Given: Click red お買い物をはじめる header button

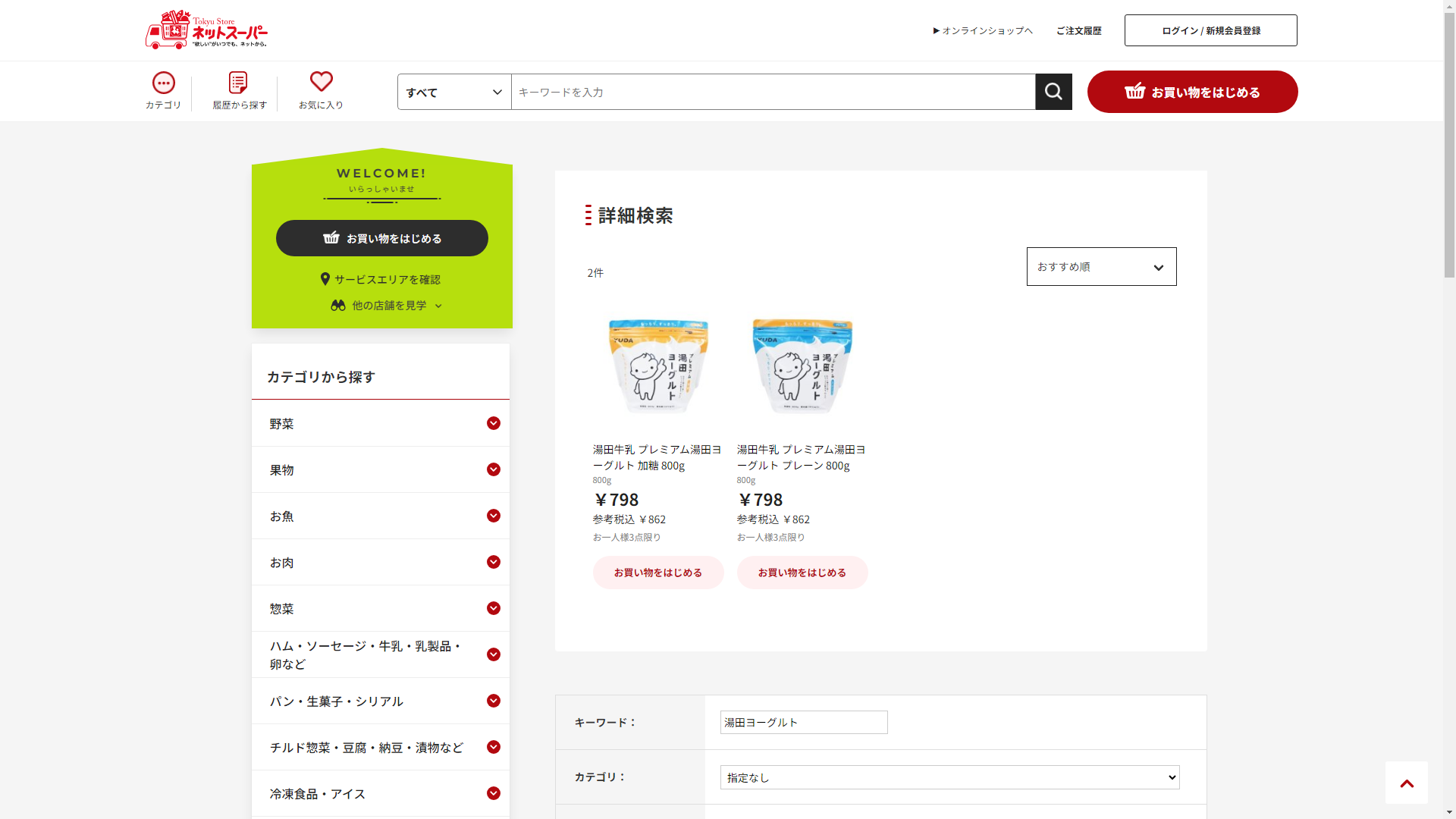Looking at the screenshot, I should 1192,92.
